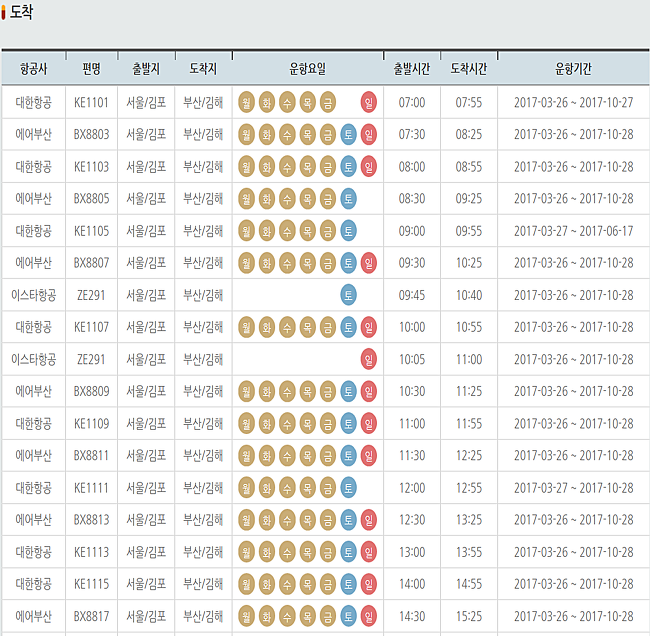Click the 10:05 departure time
This screenshot has width=650, height=636.
(x=412, y=359)
